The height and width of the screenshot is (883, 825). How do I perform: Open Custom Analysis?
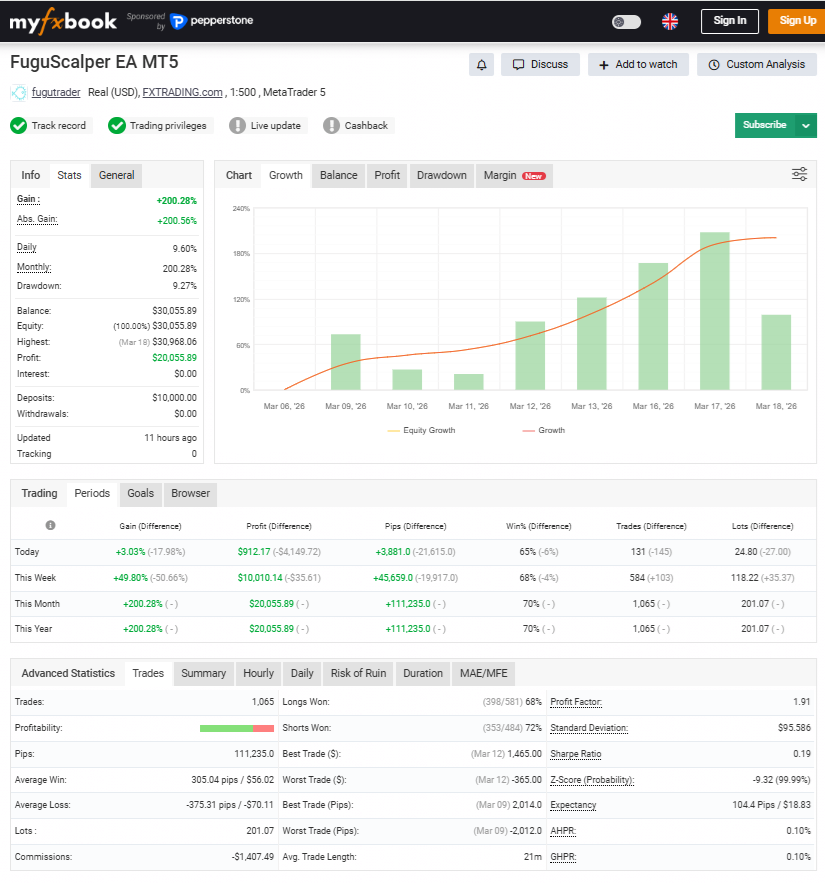(x=756, y=65)
